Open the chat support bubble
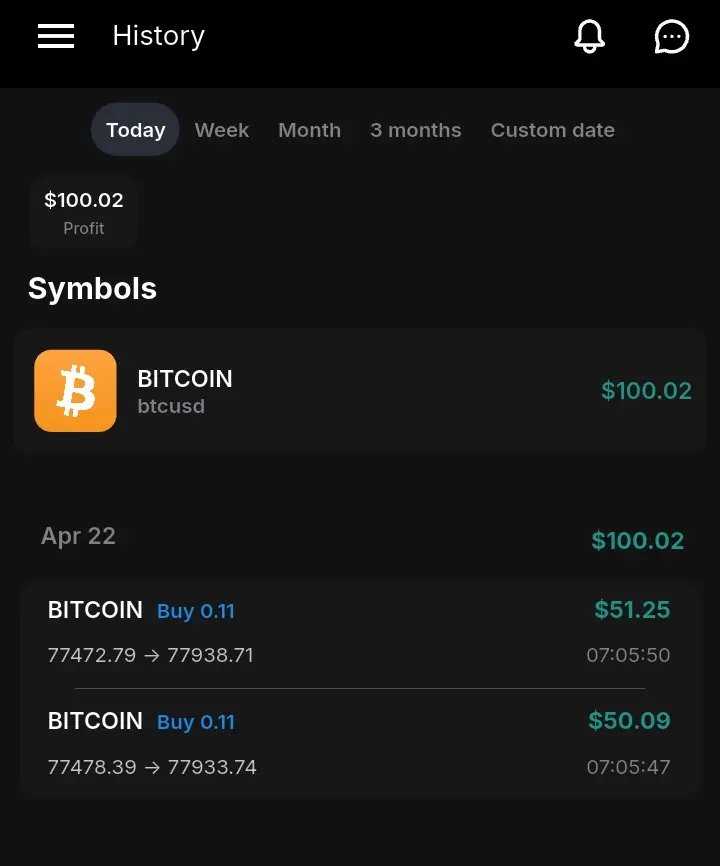The image size is (720, 866). tap(671, 37)
